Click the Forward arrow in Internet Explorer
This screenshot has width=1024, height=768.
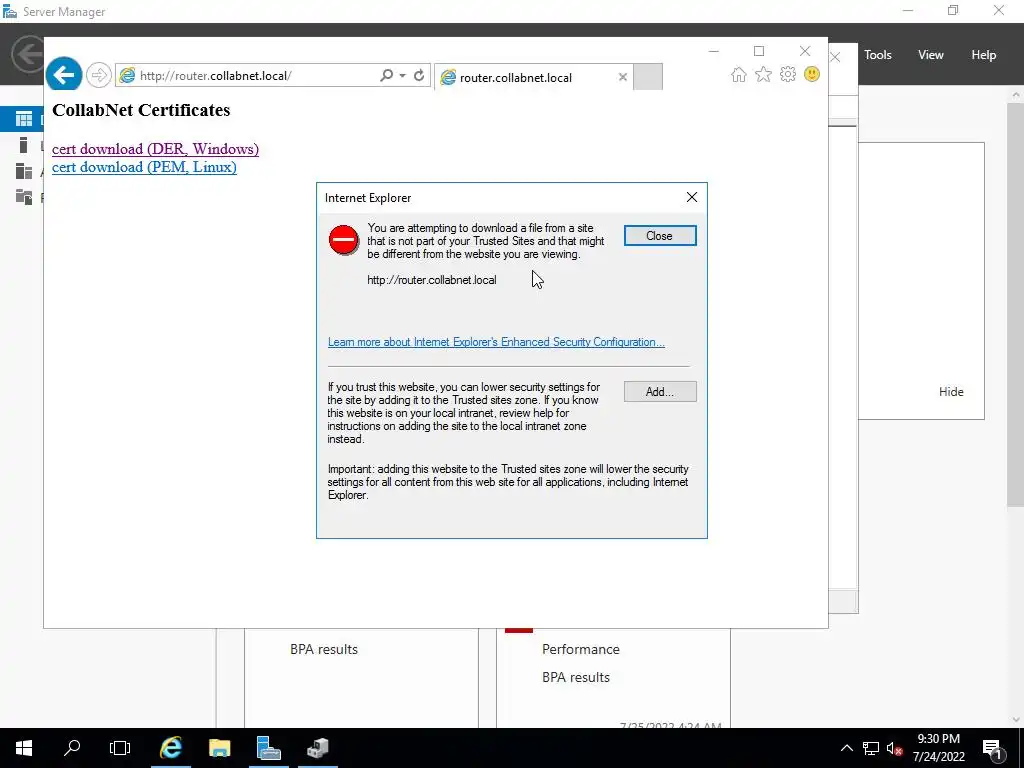(99, 76)
